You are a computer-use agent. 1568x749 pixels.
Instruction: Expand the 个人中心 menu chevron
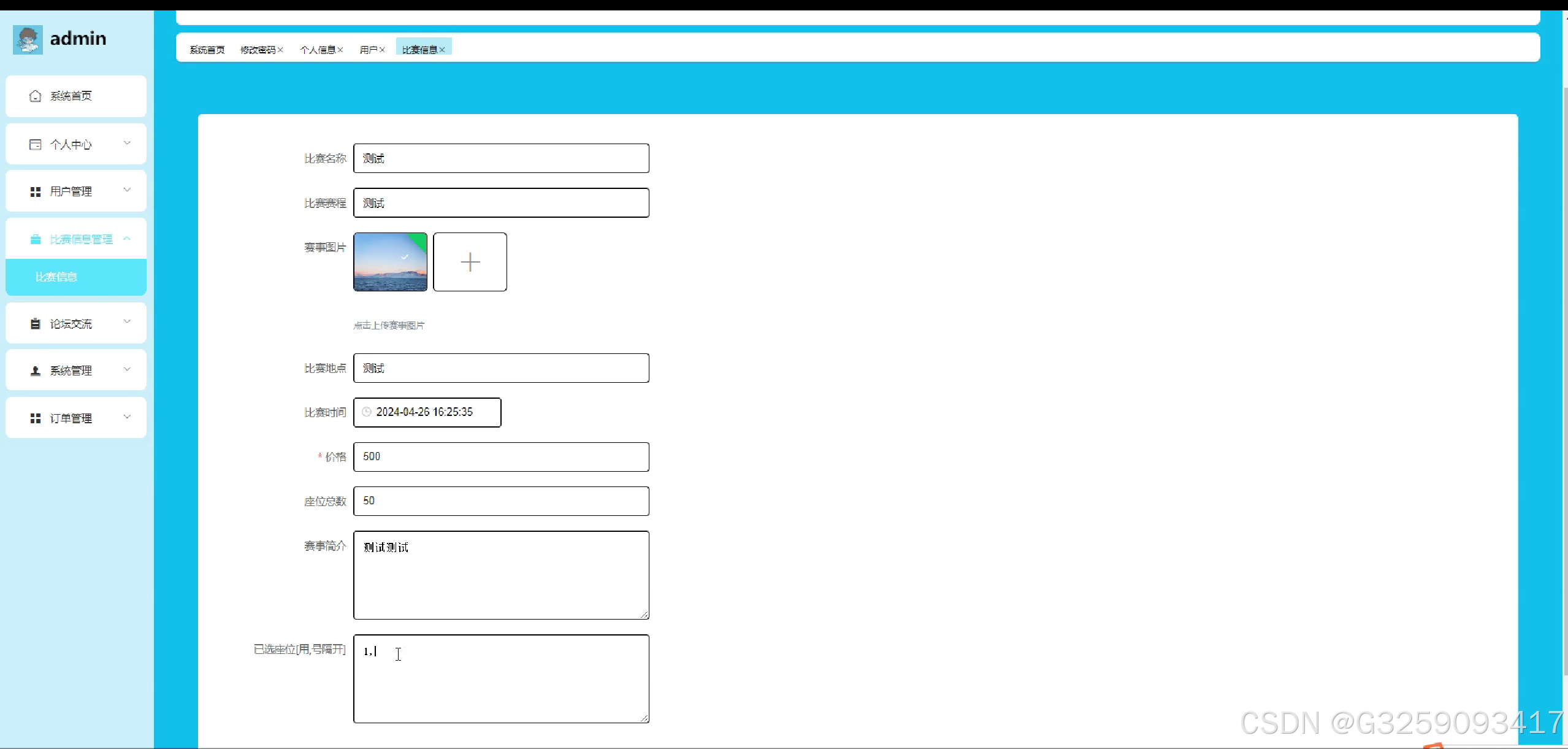coord(127,143)
